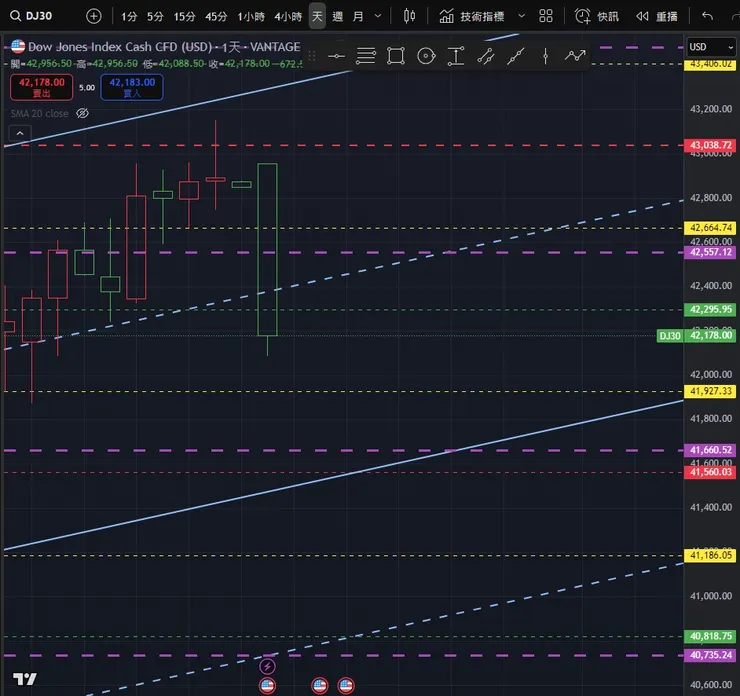Image resolution: width=740 pixels, height=696 pixels.
Task: Select the daily 天 timeframe
Action: (x=317, y=17)
